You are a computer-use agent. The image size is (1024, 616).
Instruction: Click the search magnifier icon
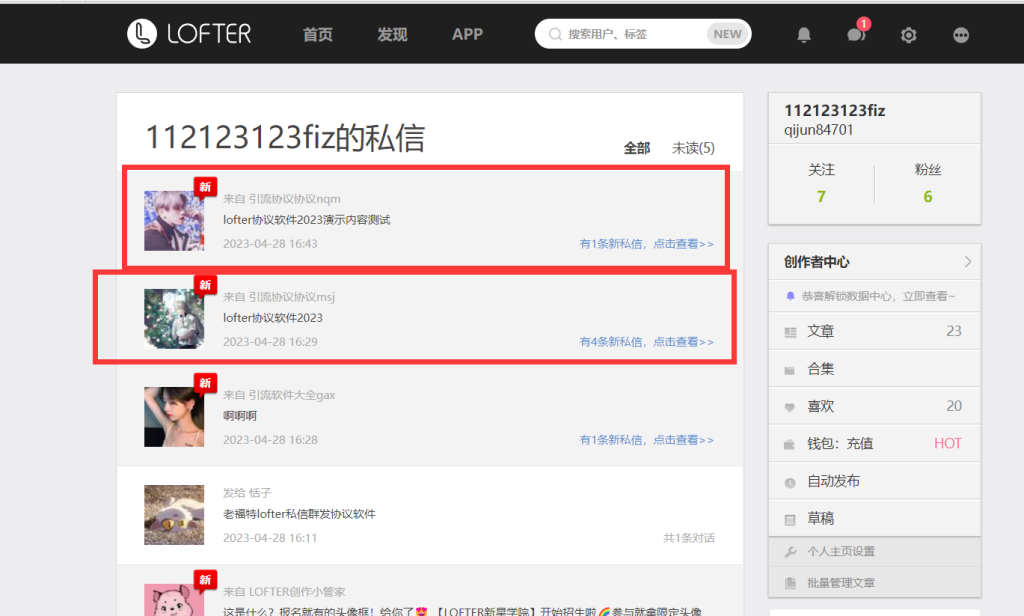(554, 34)
